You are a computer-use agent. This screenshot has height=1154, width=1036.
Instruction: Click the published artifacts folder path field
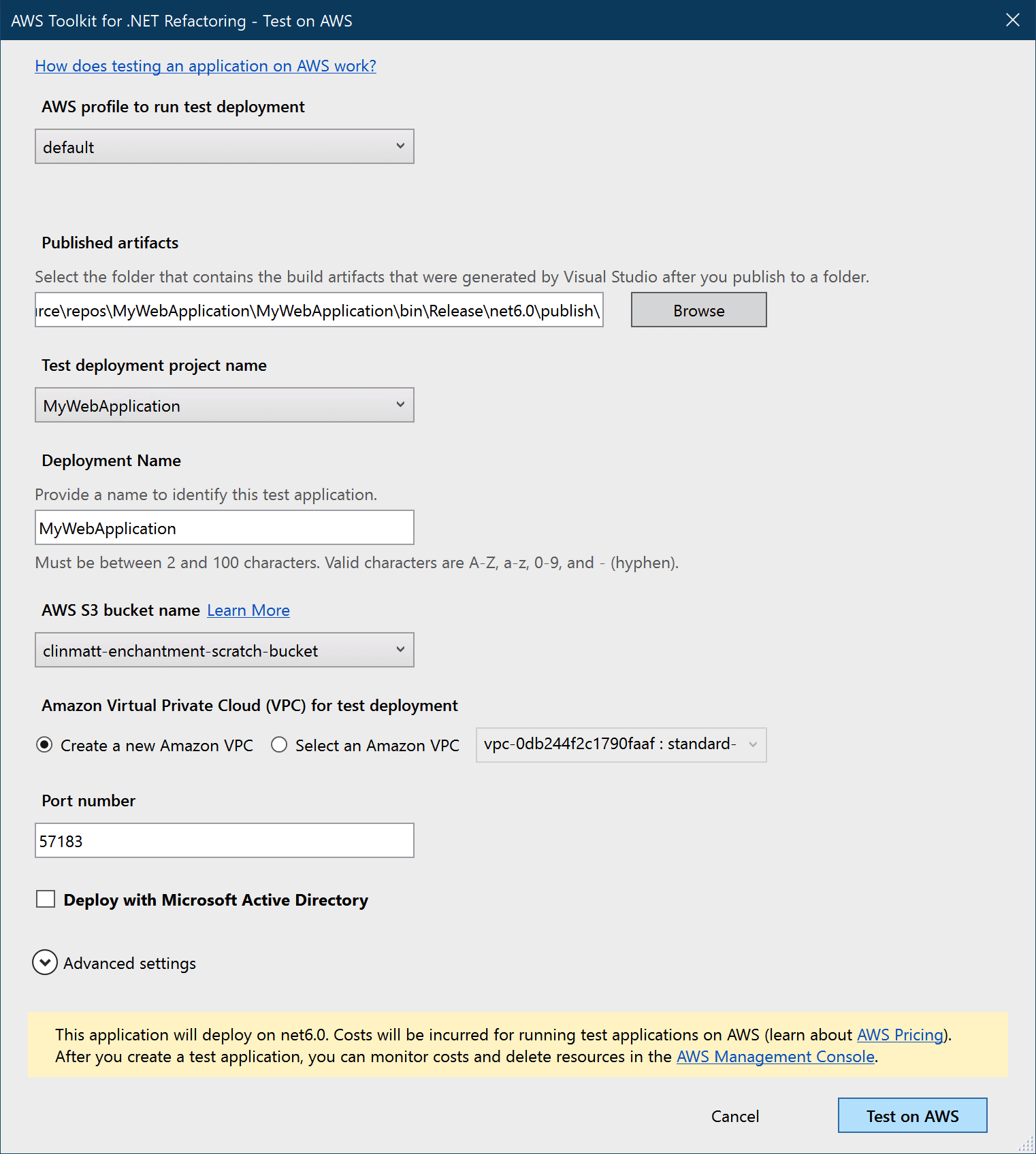[x=319, y=310]
